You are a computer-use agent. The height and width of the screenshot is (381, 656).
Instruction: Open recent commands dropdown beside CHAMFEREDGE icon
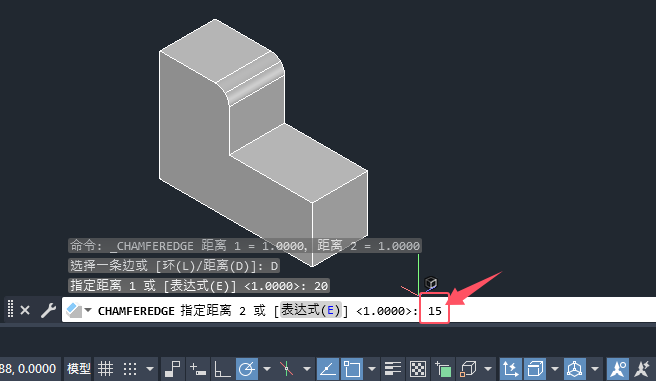tap(88, 310)
